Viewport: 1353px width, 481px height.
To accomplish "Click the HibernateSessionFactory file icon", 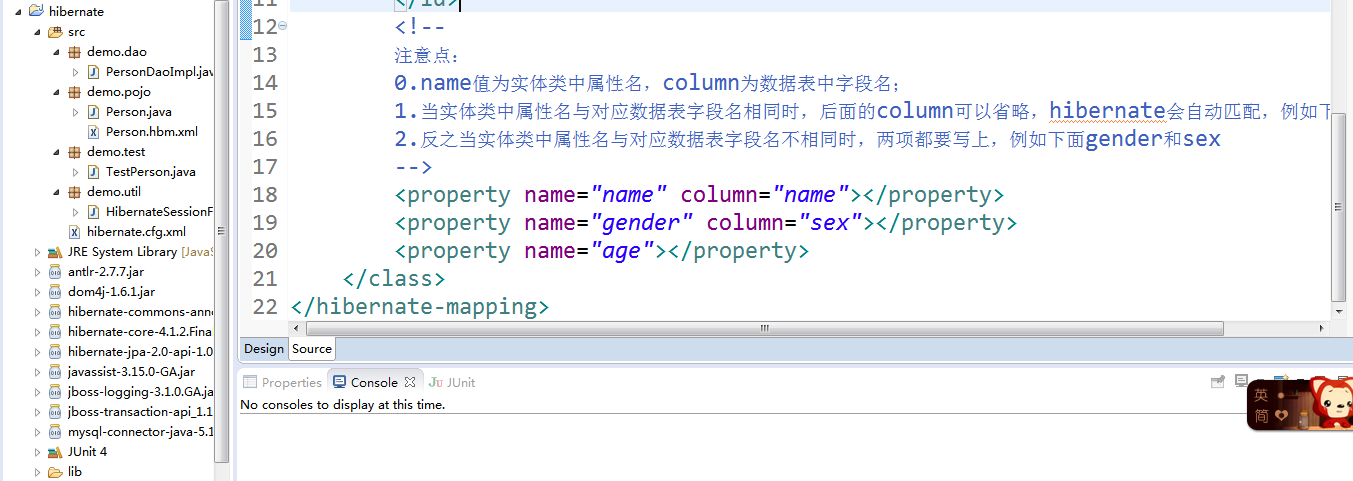I will (94, 212).
